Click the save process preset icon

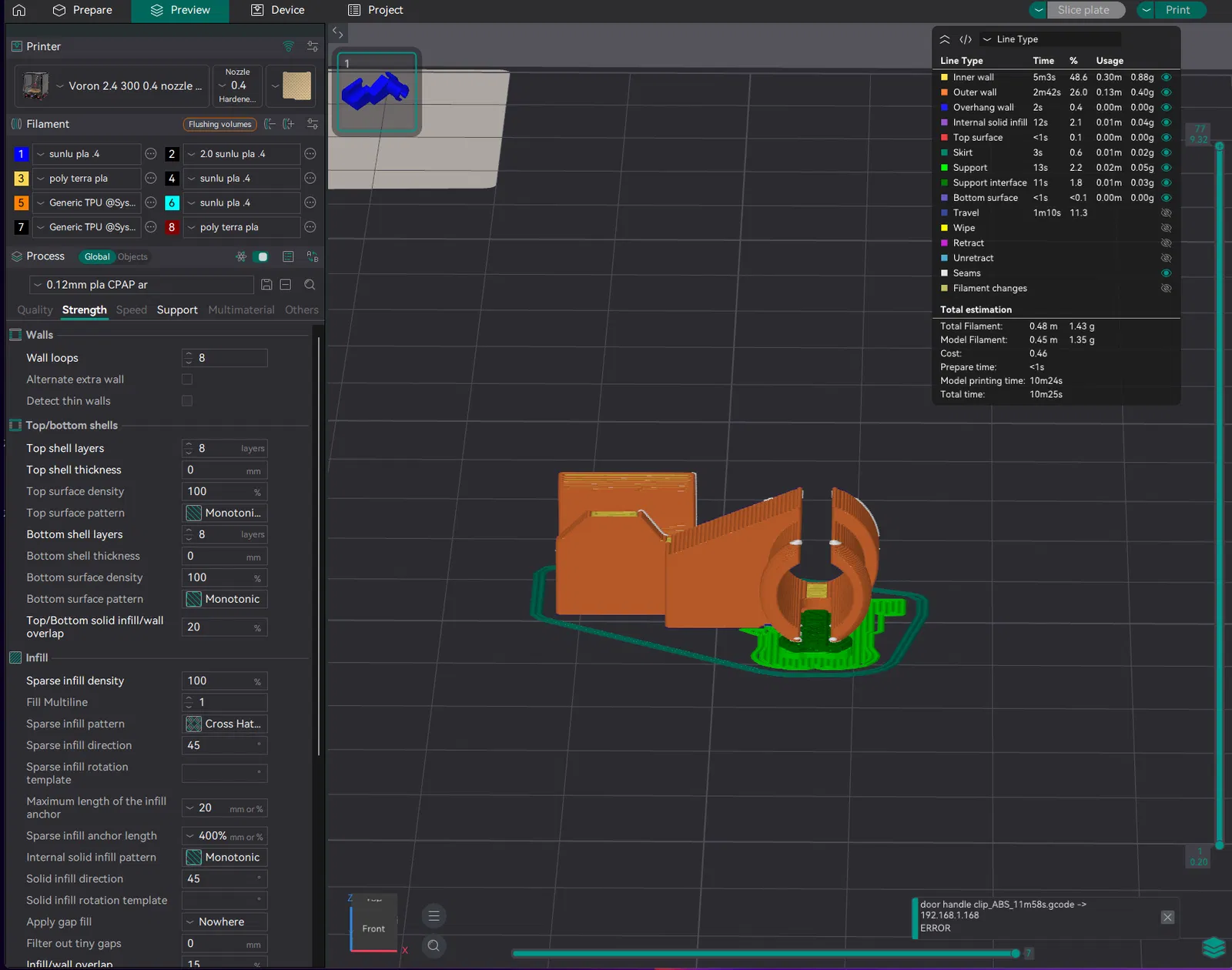click(266, 285)
